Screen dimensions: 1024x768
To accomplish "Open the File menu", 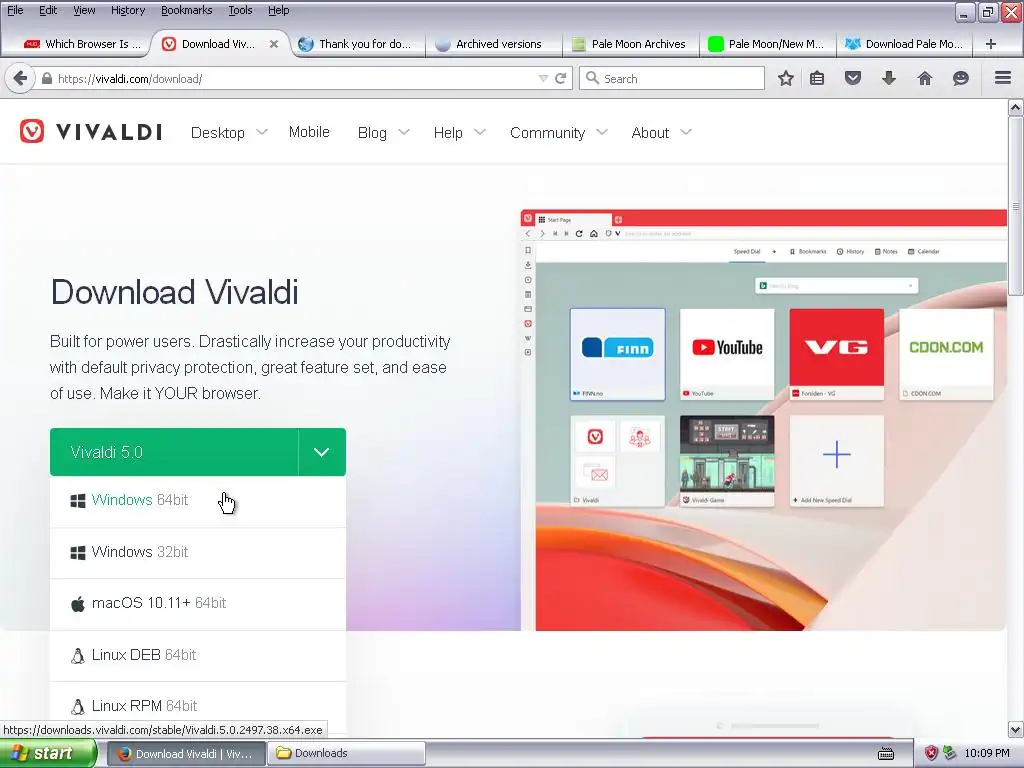I will pyautogui.click(x=15, y=10).
